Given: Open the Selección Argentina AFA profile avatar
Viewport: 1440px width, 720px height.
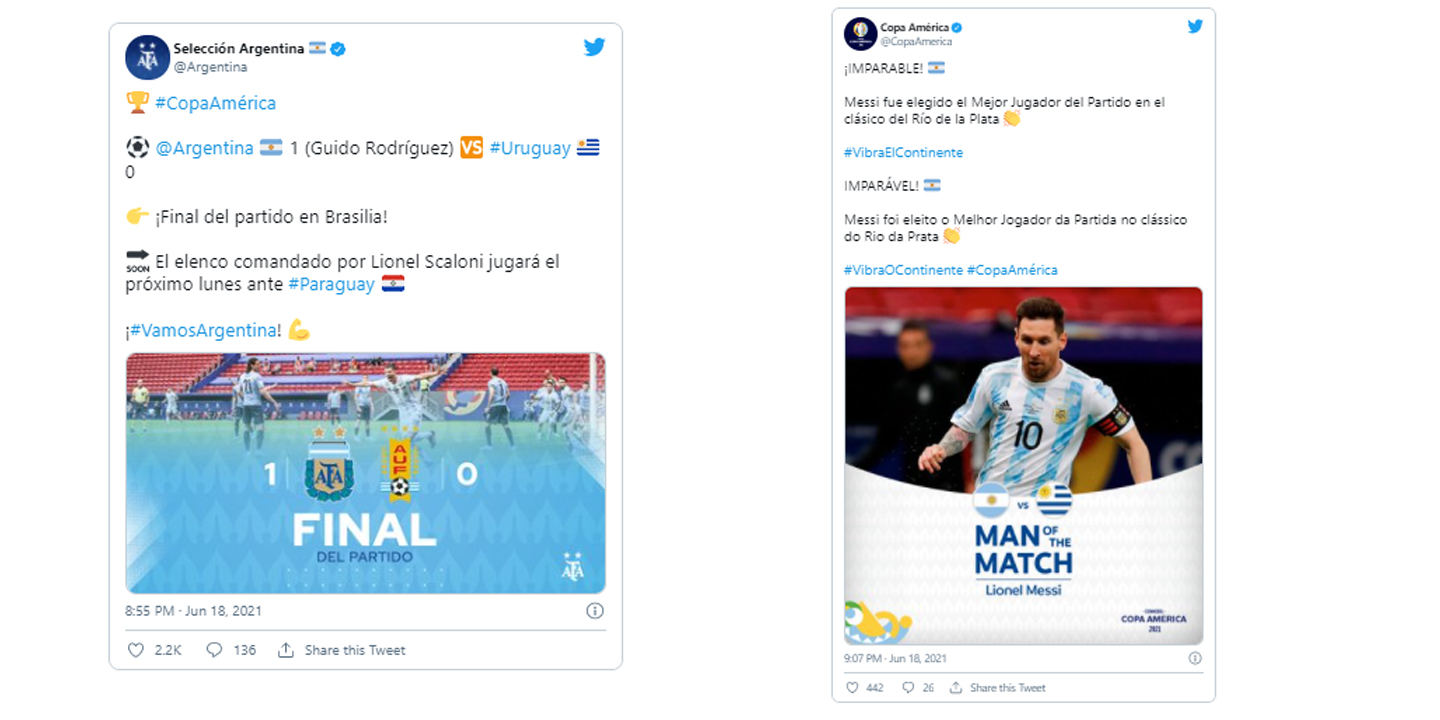Looking at the screenshot, I should pyautogui.click(x=147, y=57).
